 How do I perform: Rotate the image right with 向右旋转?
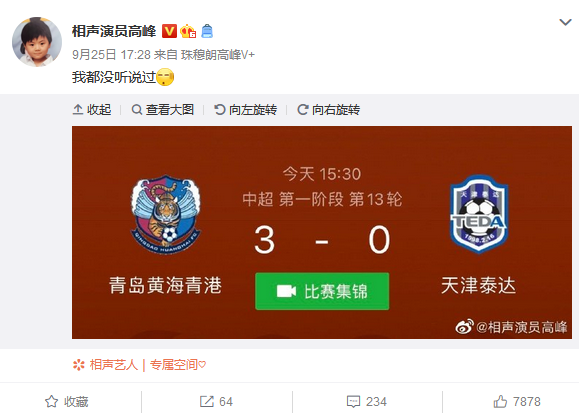[329, 110]
